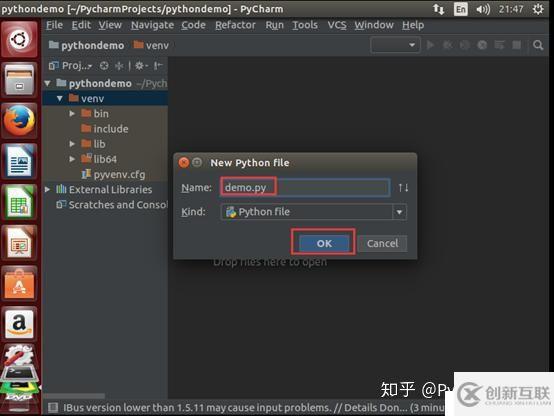Collapse the pythondemo root folder
This screenshot has width=554, height=416.
(48, 83)
